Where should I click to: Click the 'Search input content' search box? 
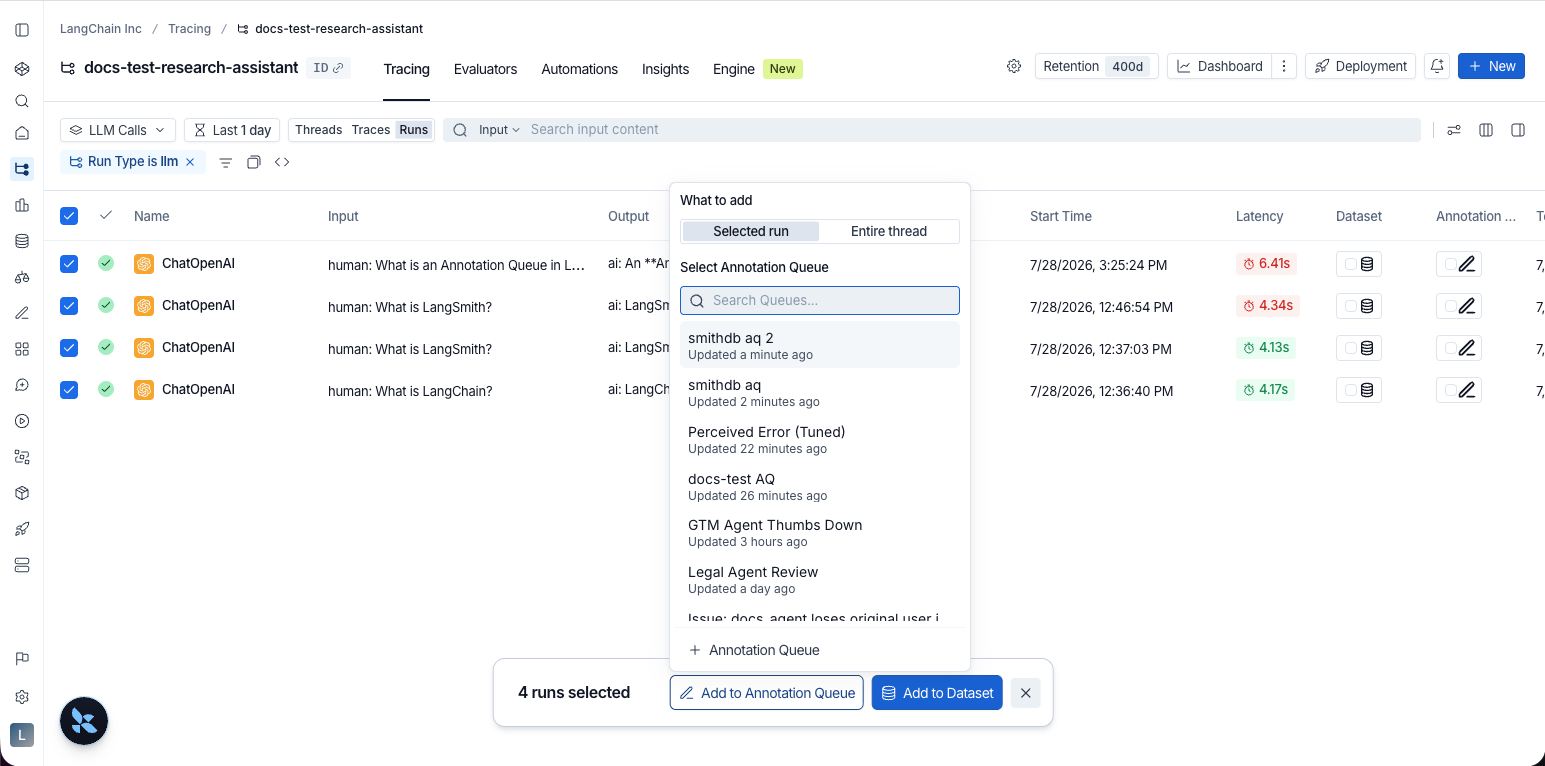pyautogui.click(x=931, y=130)
